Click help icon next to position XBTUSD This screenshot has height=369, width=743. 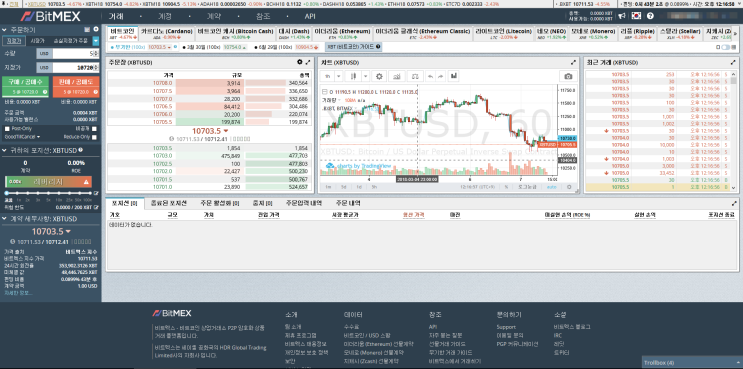coord(81,150)
